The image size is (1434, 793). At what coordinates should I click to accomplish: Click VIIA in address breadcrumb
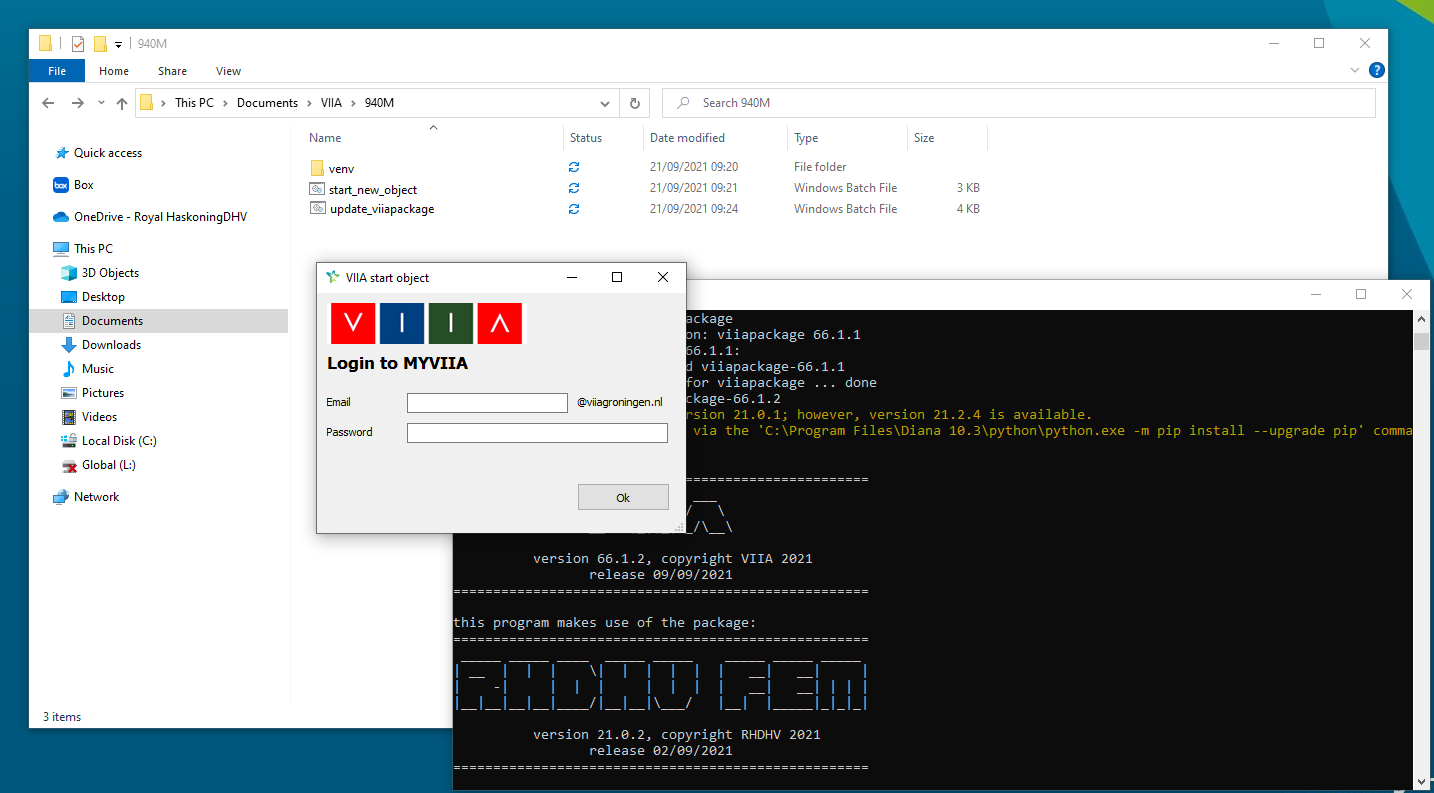(331, 103)
